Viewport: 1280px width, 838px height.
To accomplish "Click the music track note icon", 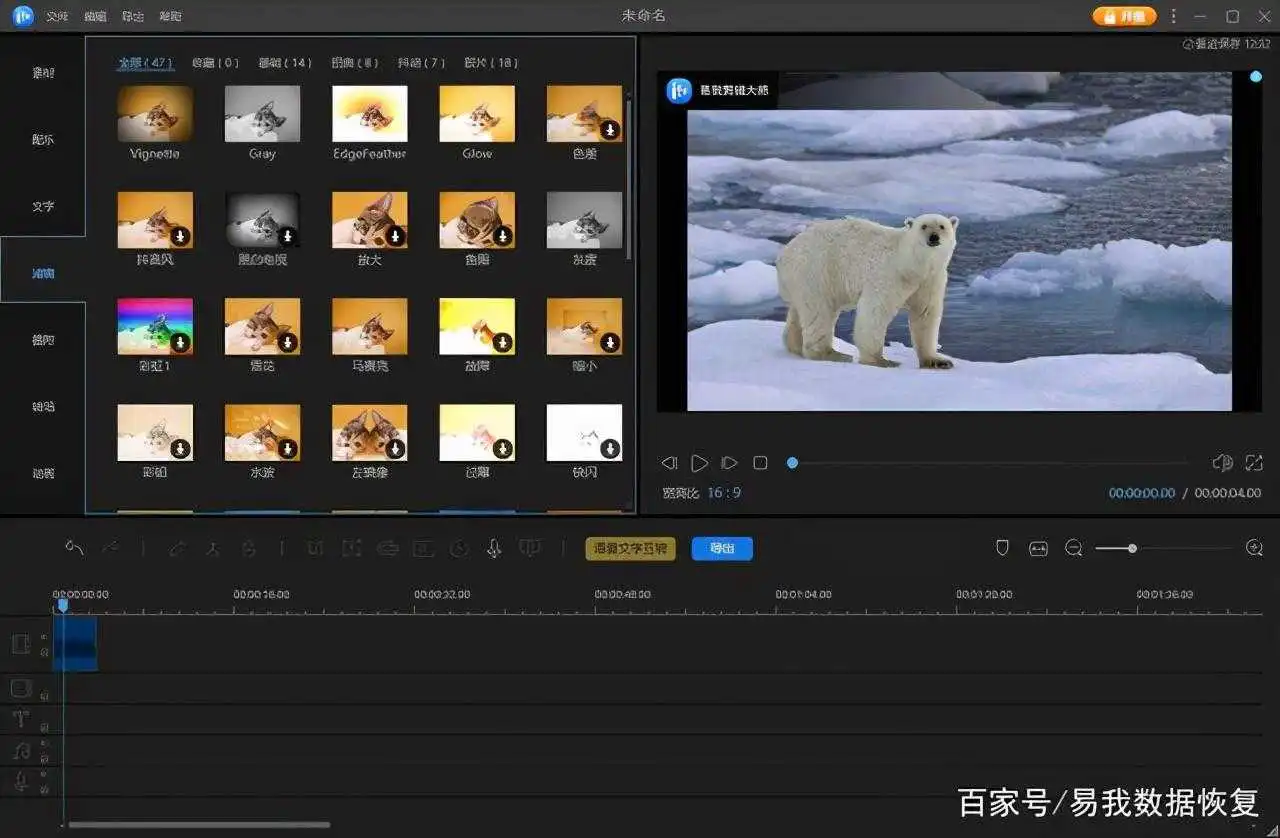I will 20,750.
